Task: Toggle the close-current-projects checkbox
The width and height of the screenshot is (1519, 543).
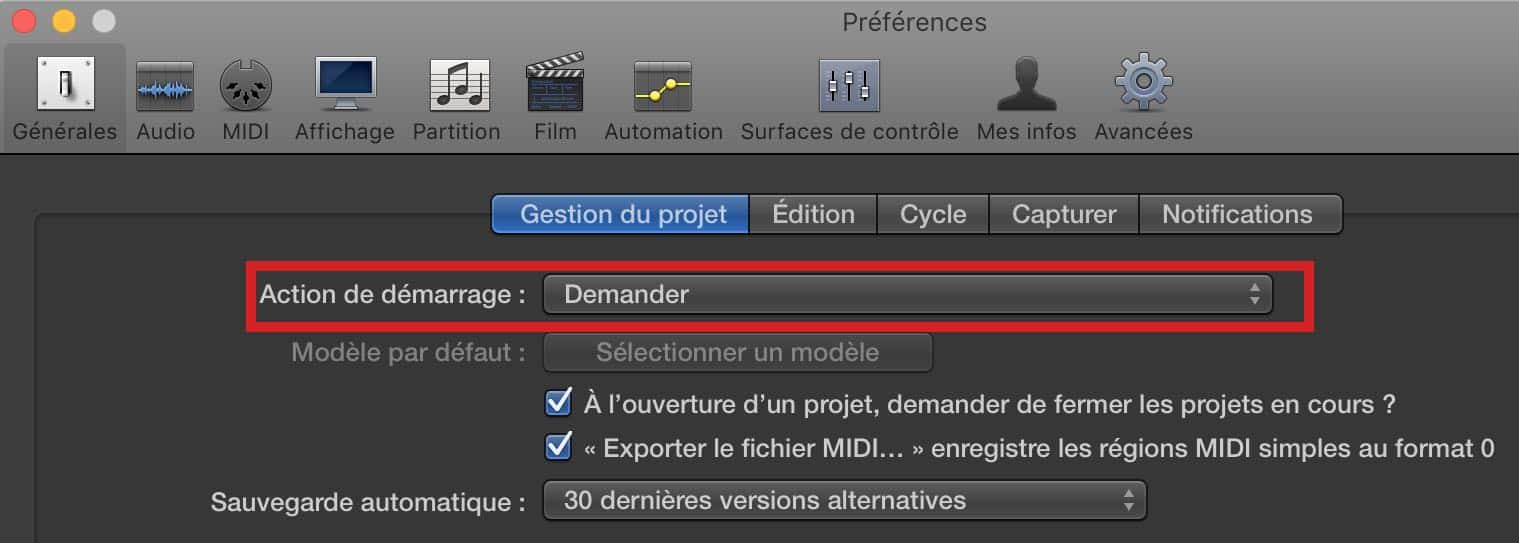Action: click(558, 403)
